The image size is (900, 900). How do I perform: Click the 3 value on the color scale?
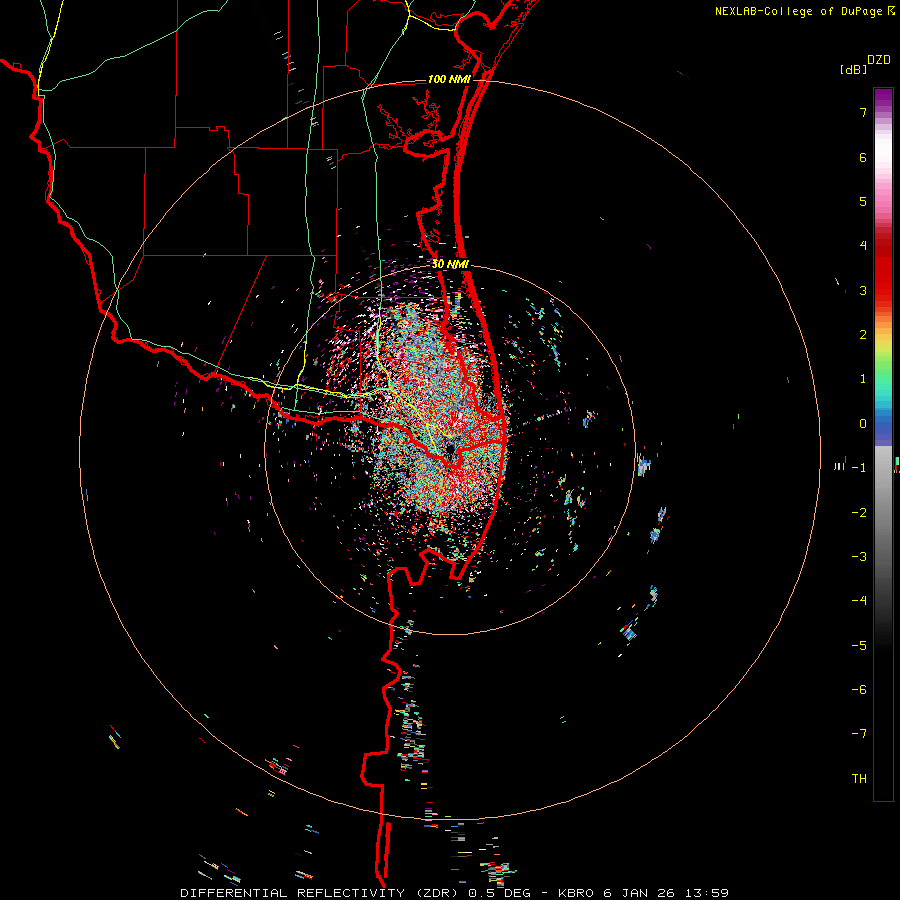[863, 290]
